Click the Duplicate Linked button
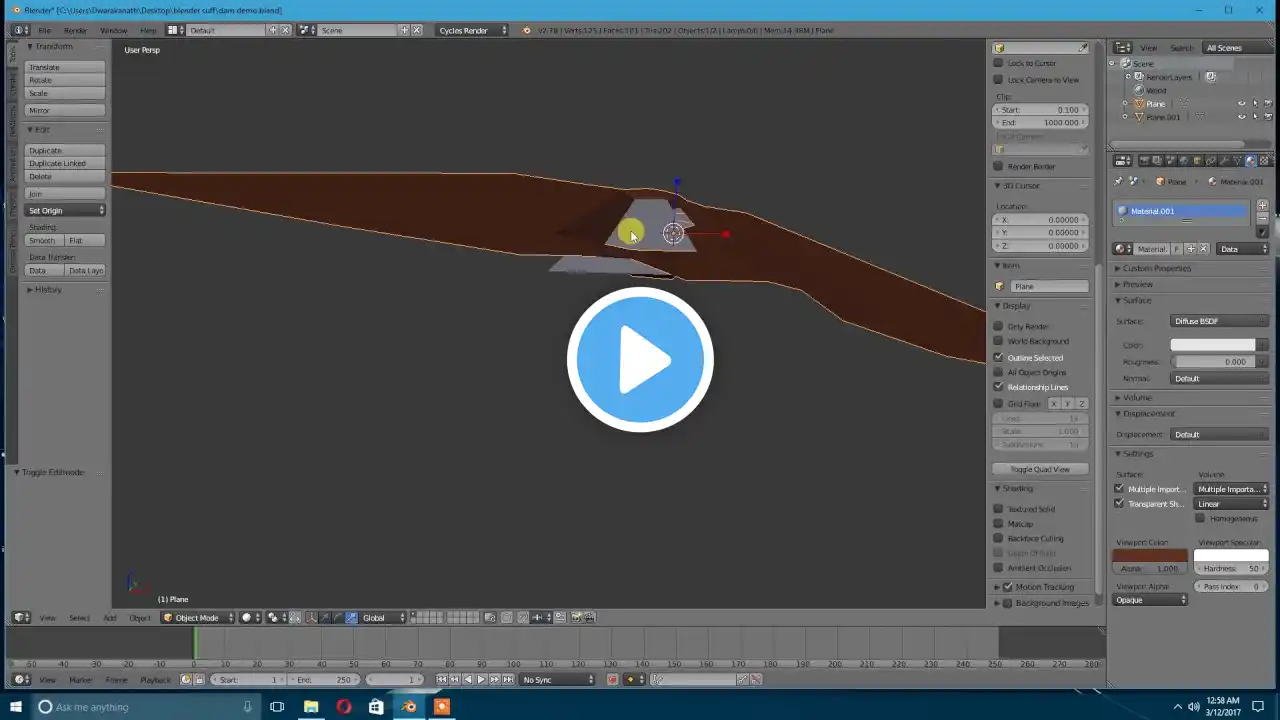The image size is (1280, 720). click(65, 163)
